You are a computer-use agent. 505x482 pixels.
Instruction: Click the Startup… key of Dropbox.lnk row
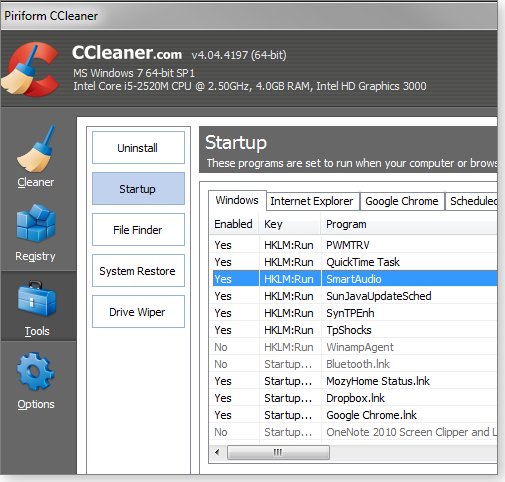[x=288, y=398]
